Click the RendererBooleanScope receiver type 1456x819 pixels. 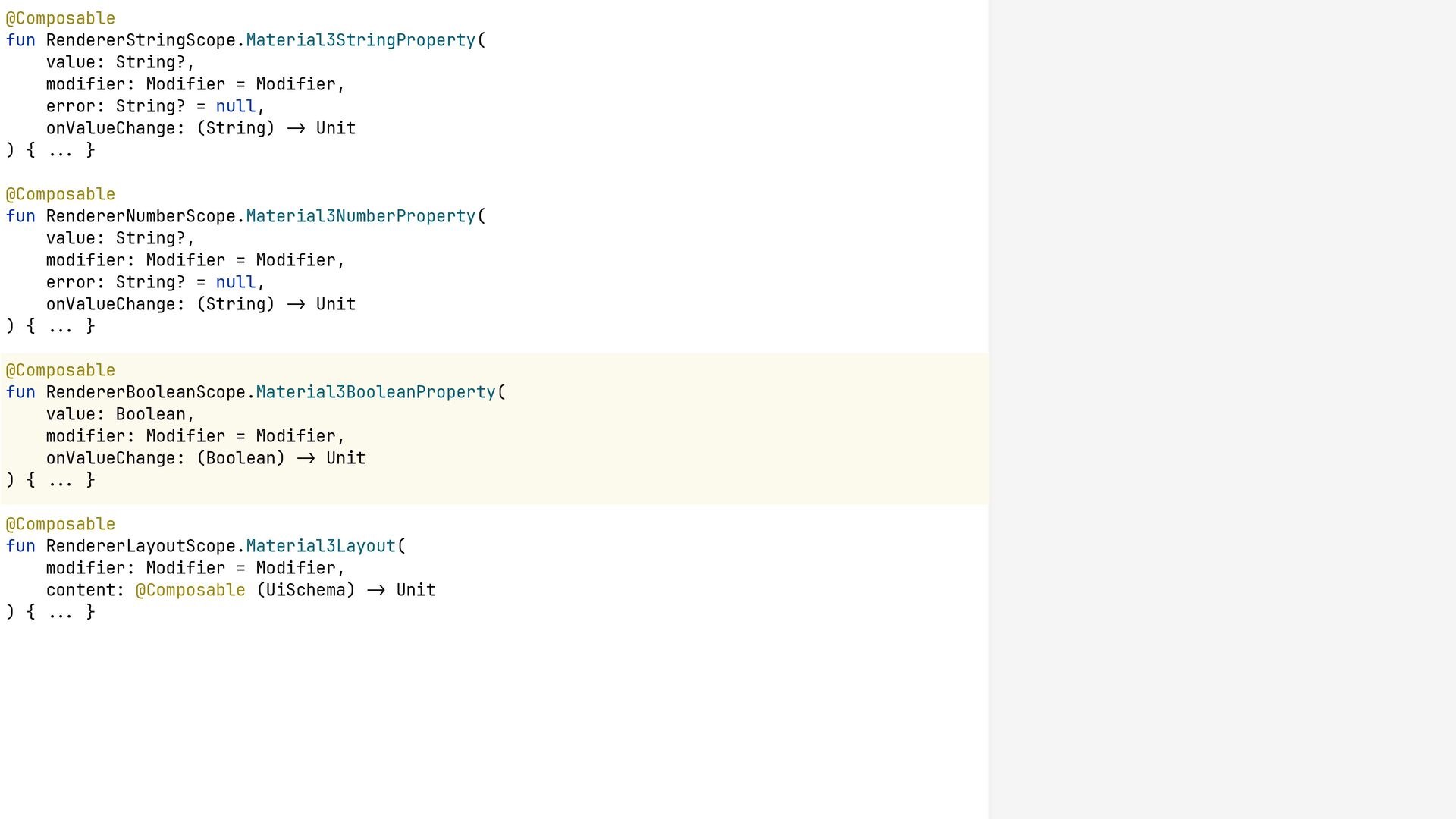coord(146,392)
